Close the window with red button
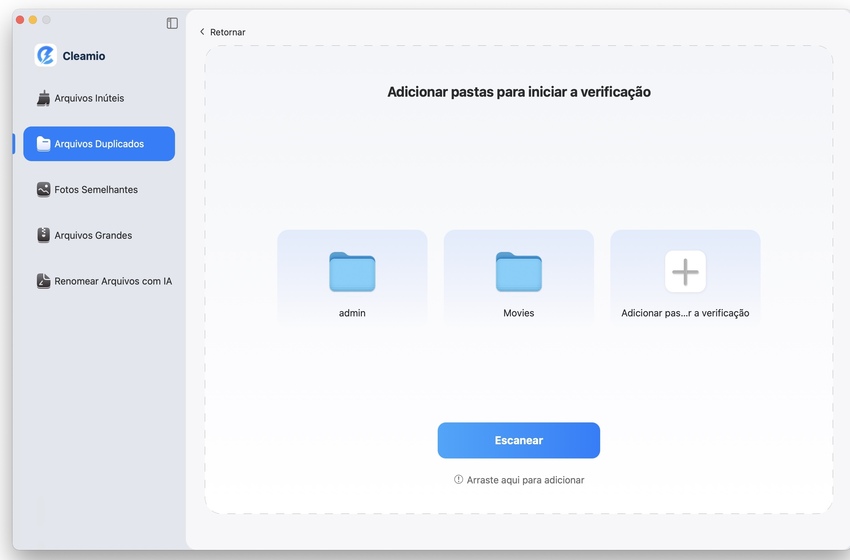850x560 pixels. click(x=20, y=20)
